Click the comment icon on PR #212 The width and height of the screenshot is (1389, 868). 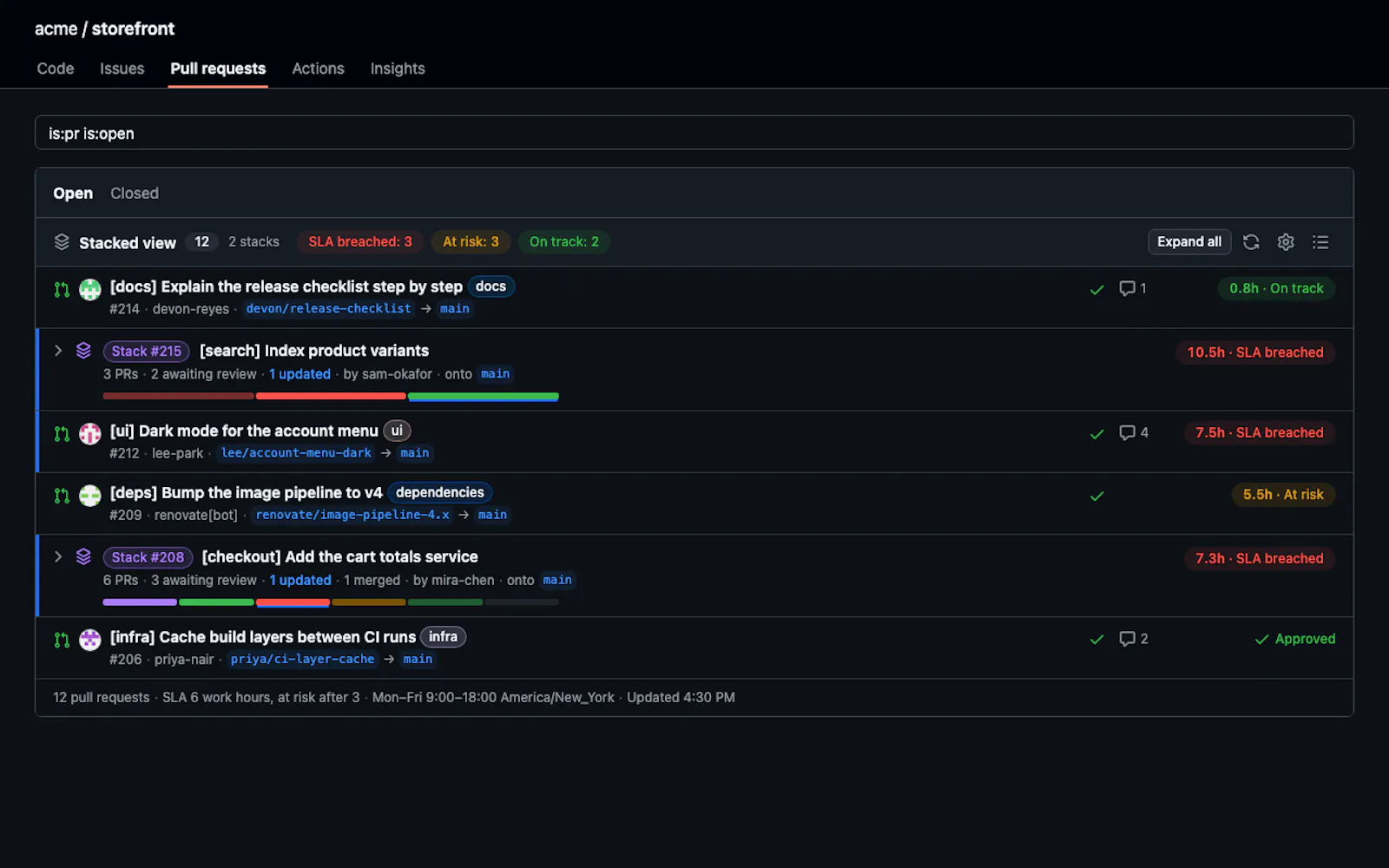click(x=1127, y=432)
